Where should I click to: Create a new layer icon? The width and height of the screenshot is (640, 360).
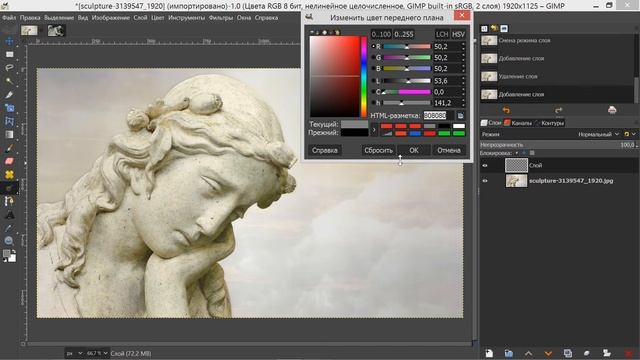pyautogui.click(x=489, y=353)
